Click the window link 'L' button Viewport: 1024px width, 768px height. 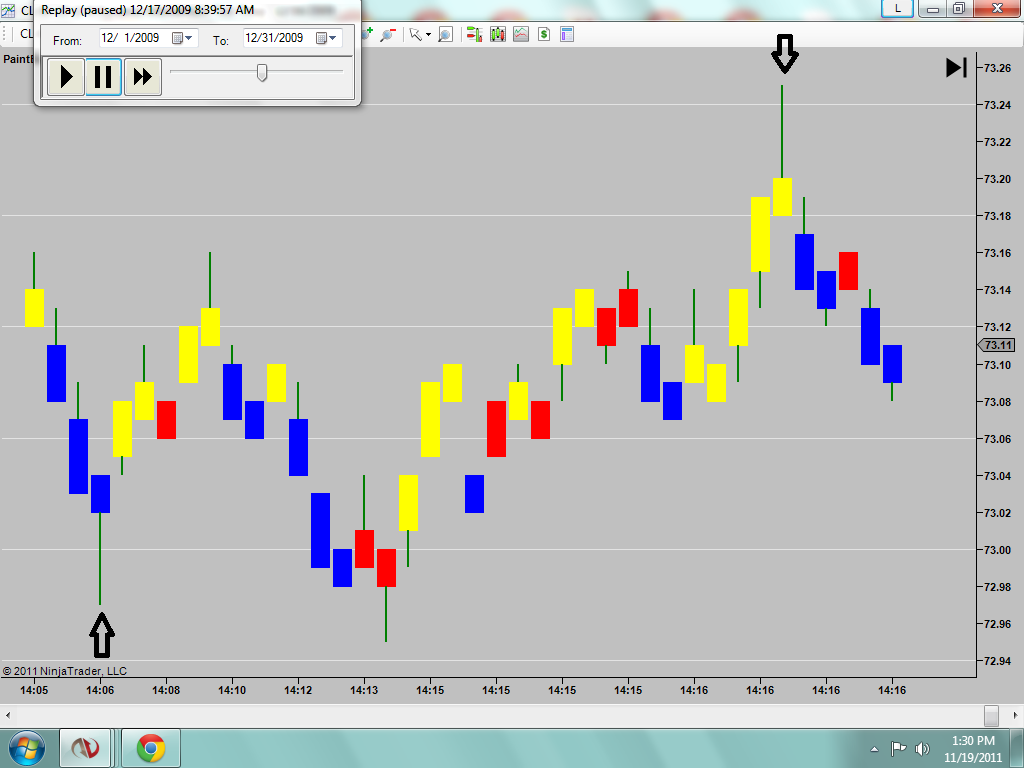pos(897,8)
